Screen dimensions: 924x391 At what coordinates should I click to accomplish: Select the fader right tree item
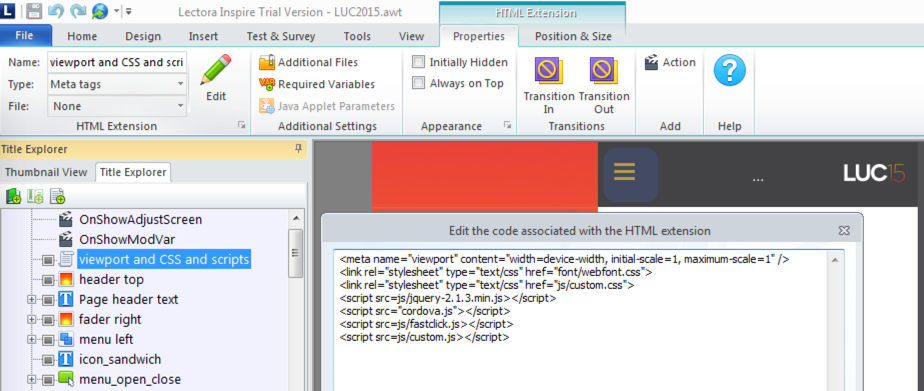110,319
